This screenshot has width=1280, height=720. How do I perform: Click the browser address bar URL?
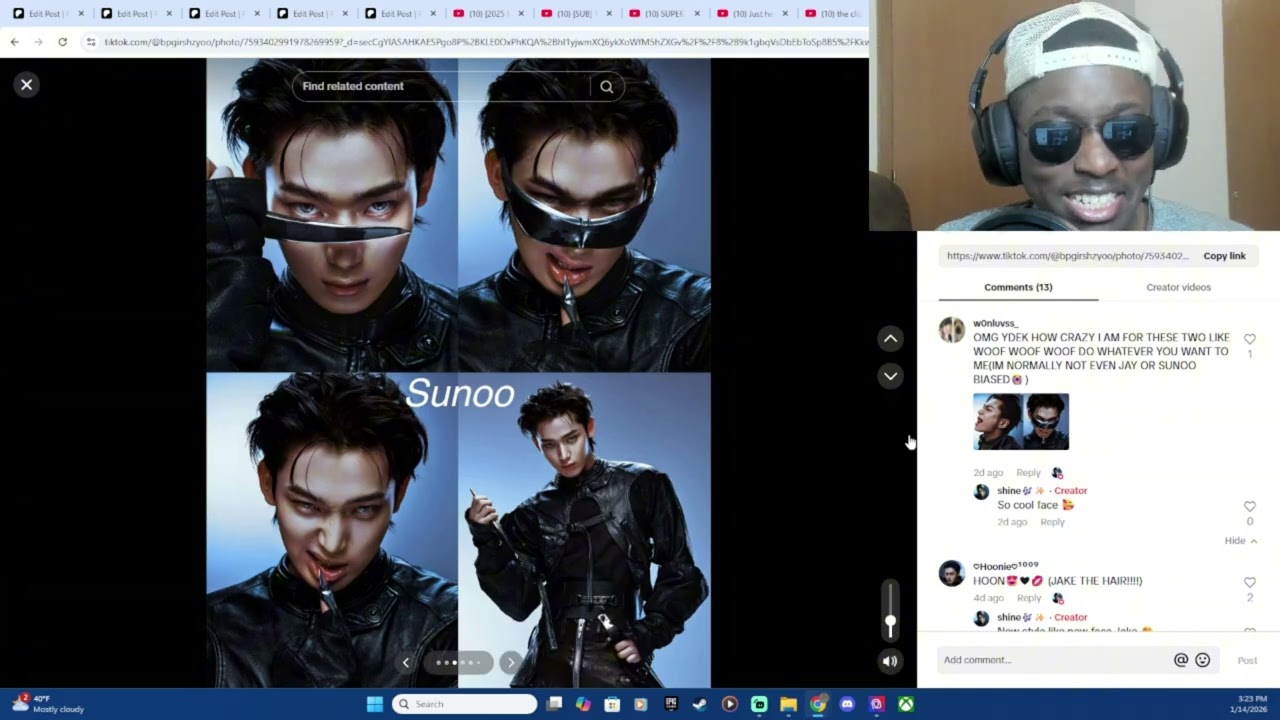486,42
